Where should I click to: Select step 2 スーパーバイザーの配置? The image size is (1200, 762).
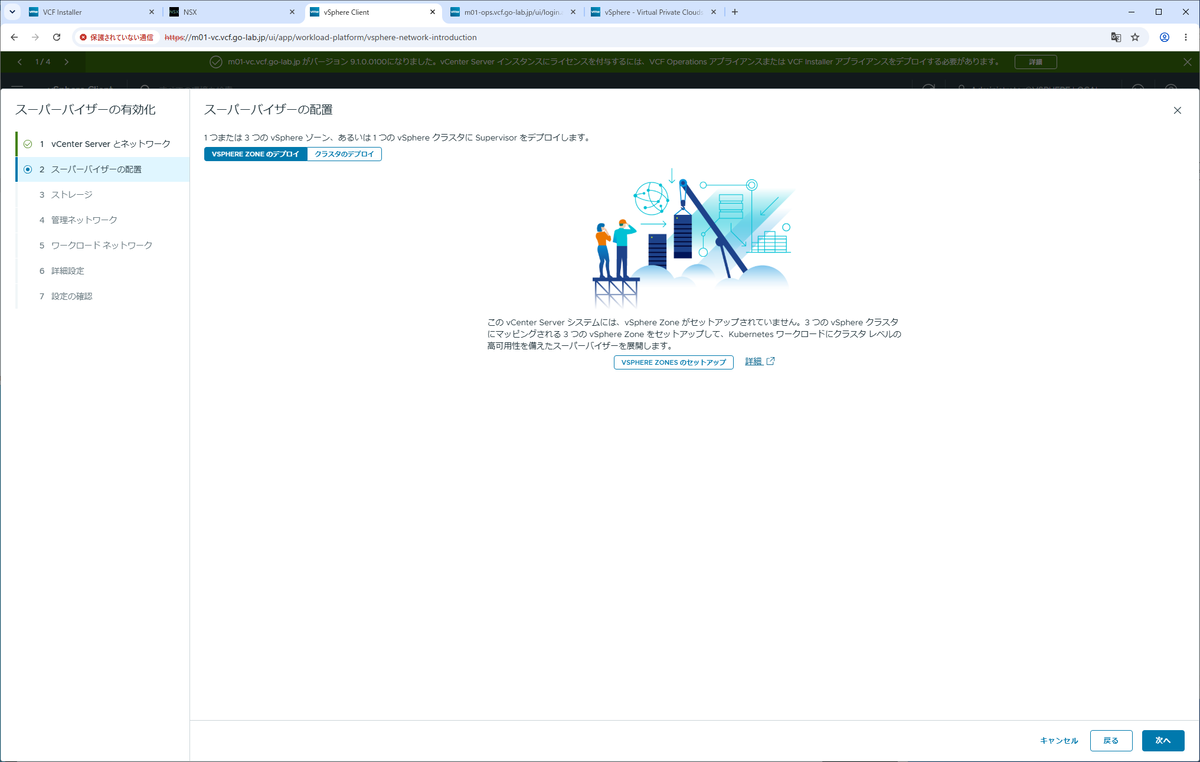(103, 169)
